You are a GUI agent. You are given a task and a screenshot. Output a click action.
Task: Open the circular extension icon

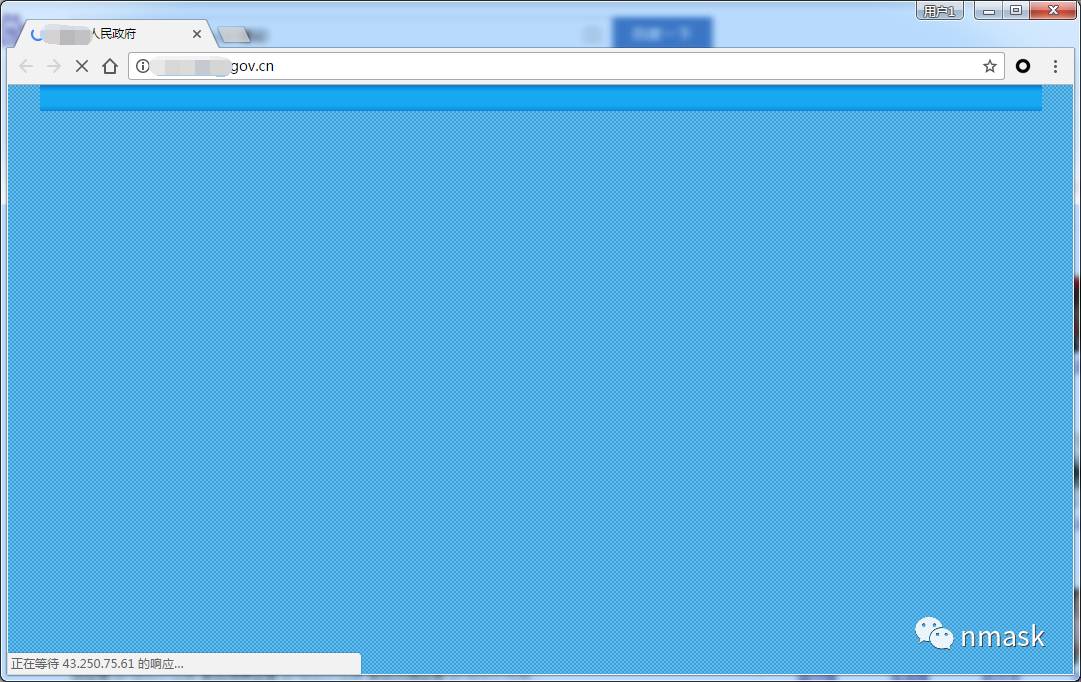point(1023,67)
